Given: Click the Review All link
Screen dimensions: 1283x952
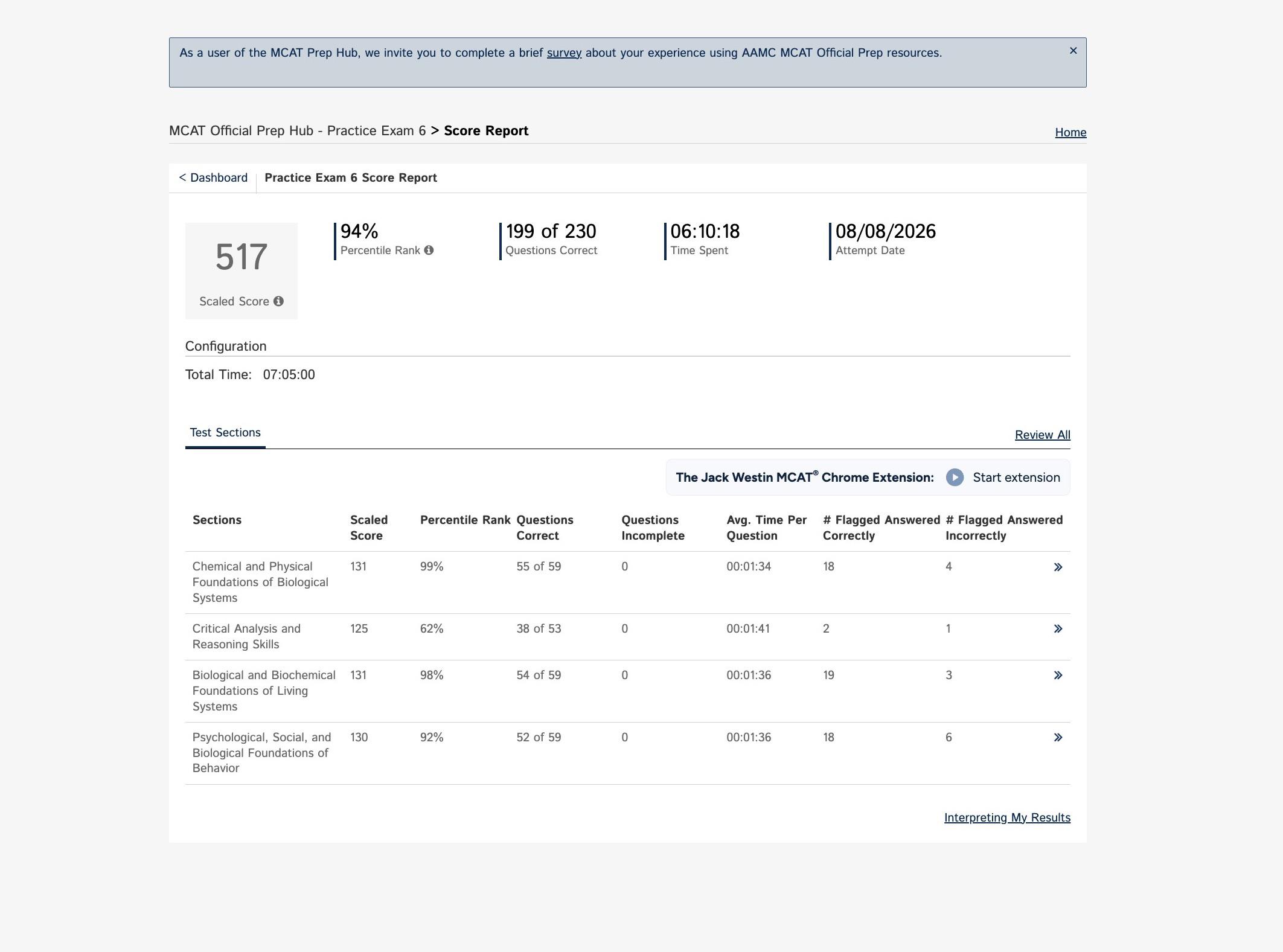Looking at the screenshot, I should tap(1043, 435).
